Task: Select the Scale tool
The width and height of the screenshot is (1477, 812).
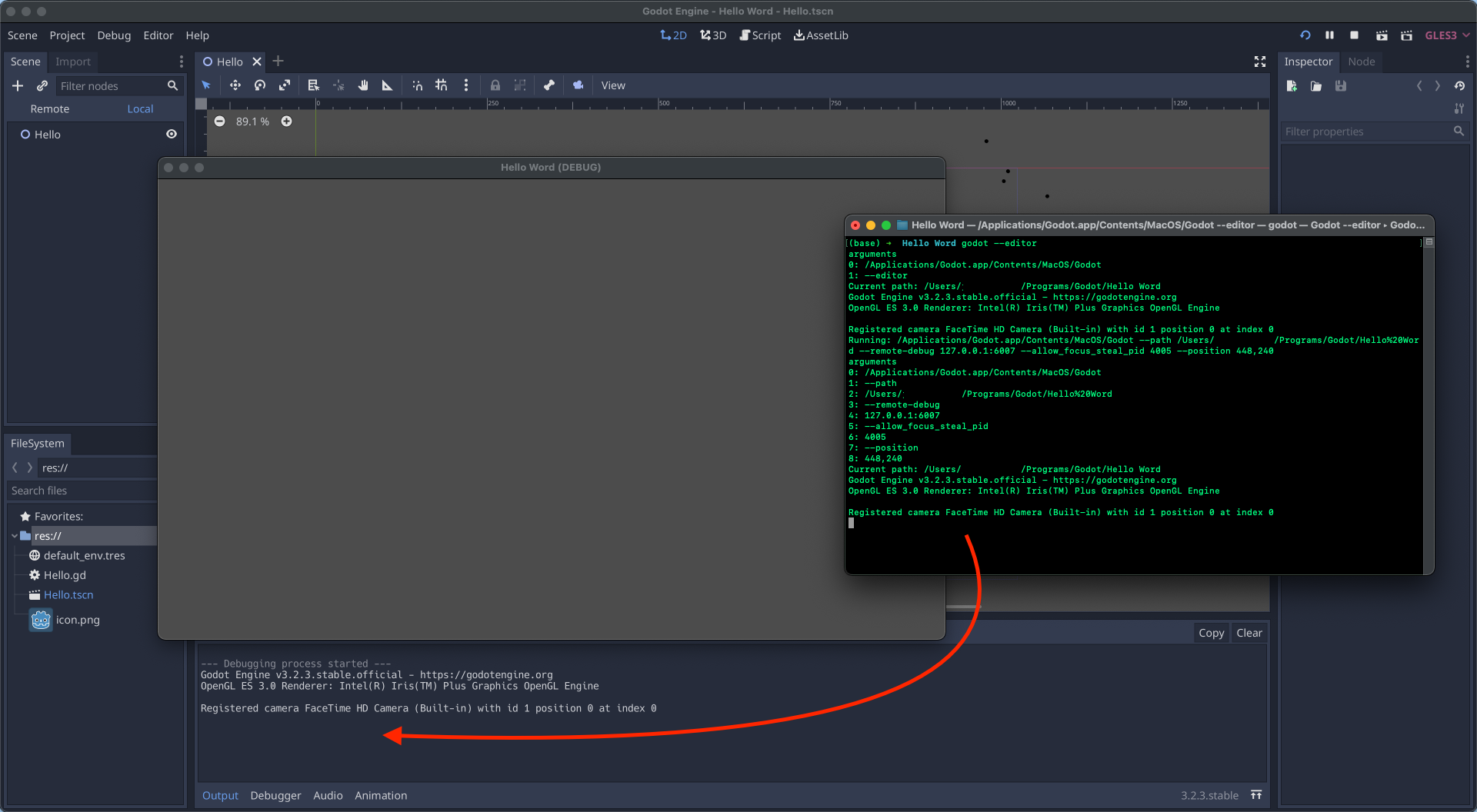Action: [x=285, y=85]
